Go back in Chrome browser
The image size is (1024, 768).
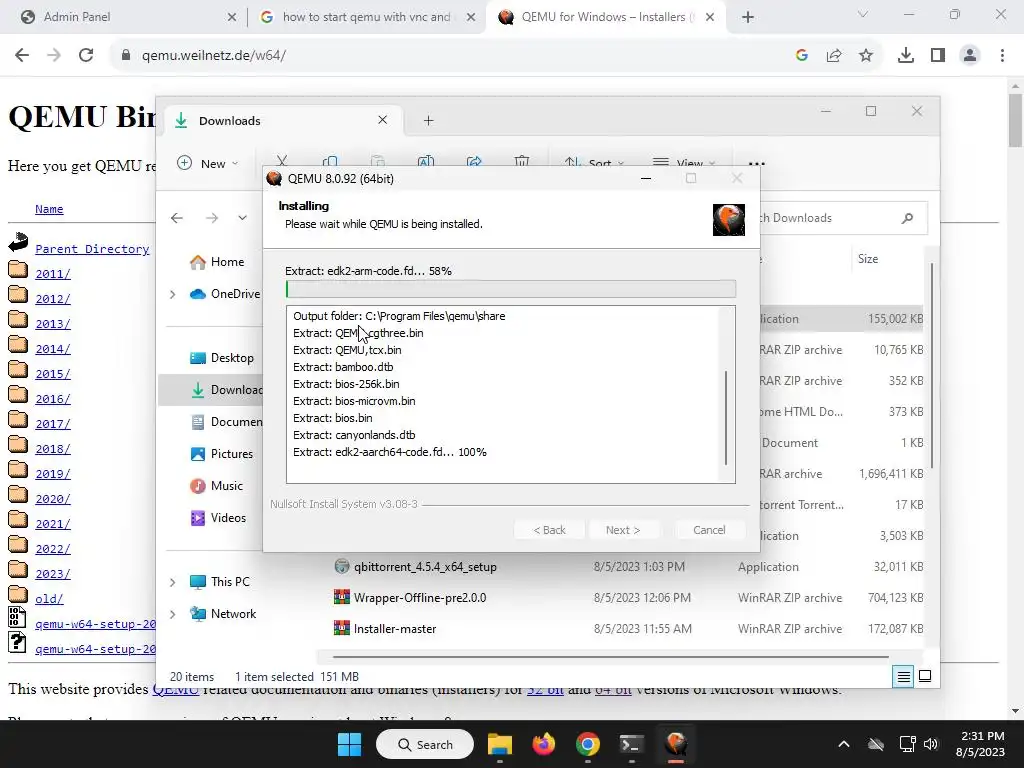click(22, 56)
